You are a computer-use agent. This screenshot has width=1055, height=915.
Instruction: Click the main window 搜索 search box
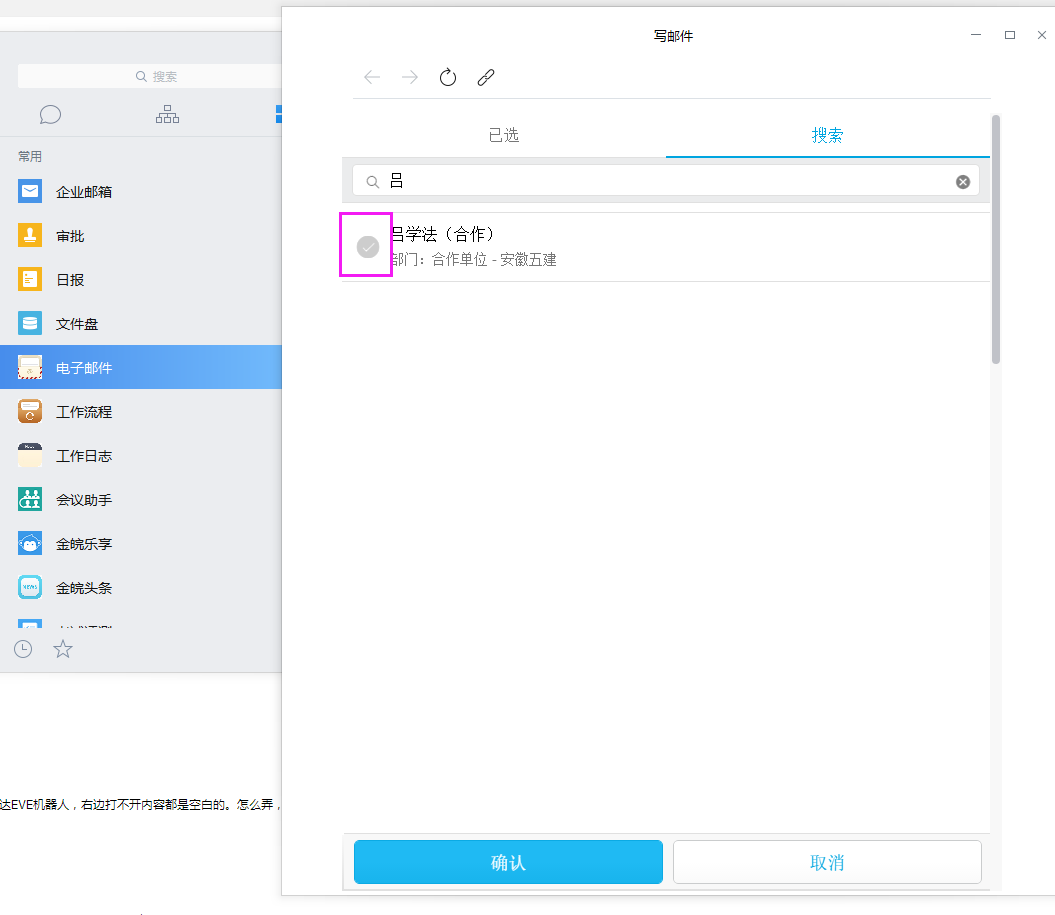149,76
